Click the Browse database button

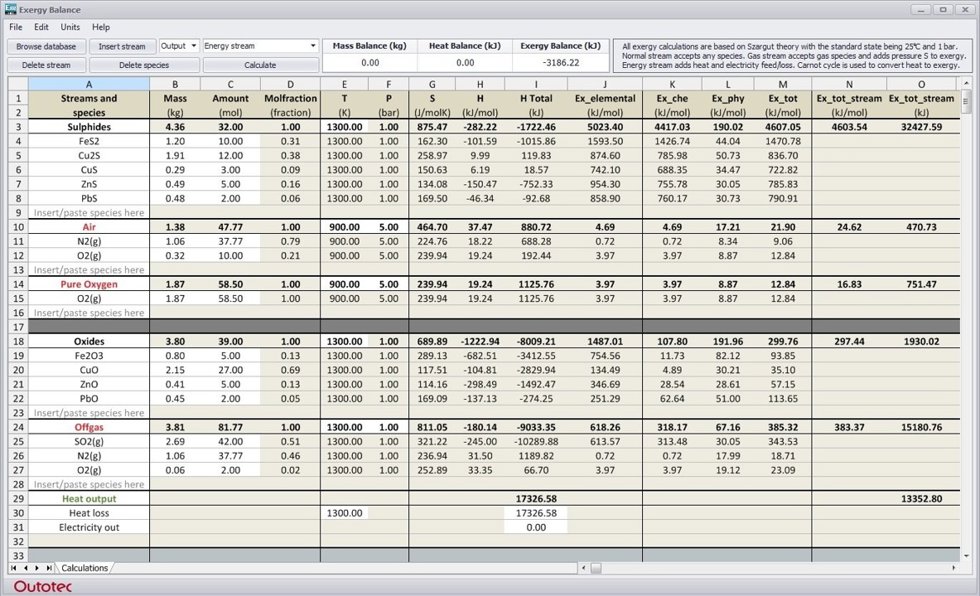point(46,46)
